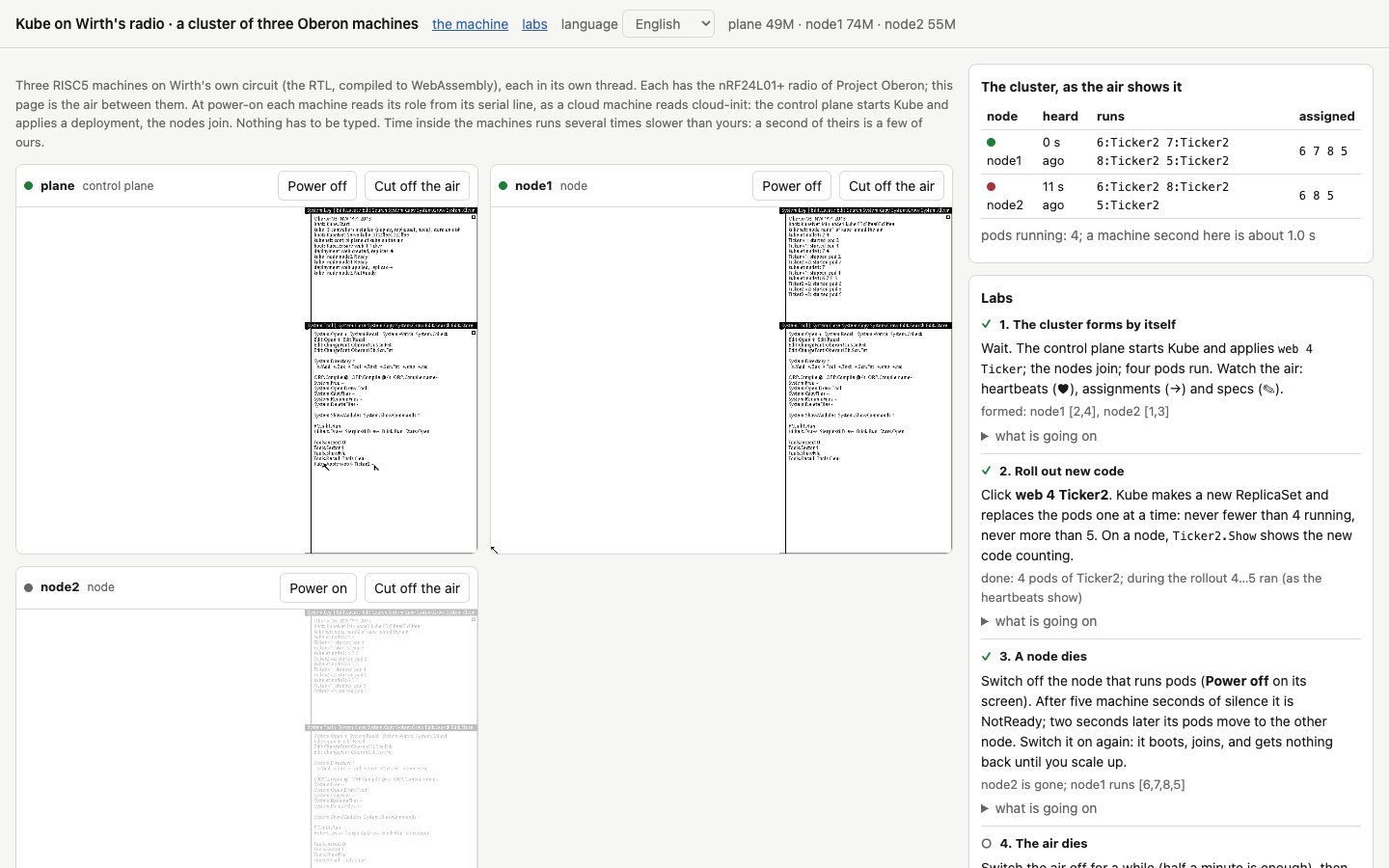The width and height of the screenshot is (1389, 868).
Task: Click the node1 machine's Oberon screen
Action: (722, 380)
